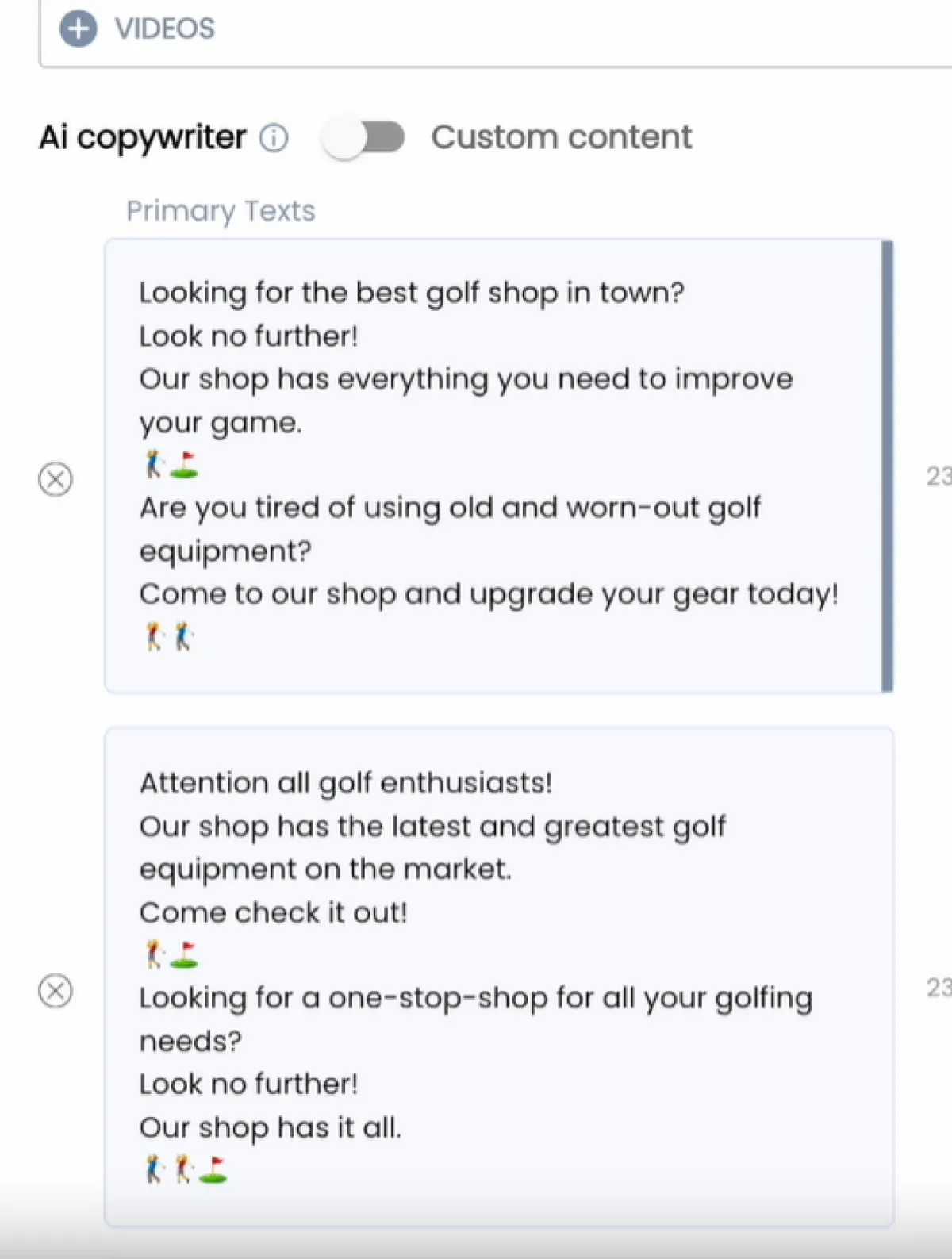Click the "Attention all golf enthusiasts!" line

[346, 783]
